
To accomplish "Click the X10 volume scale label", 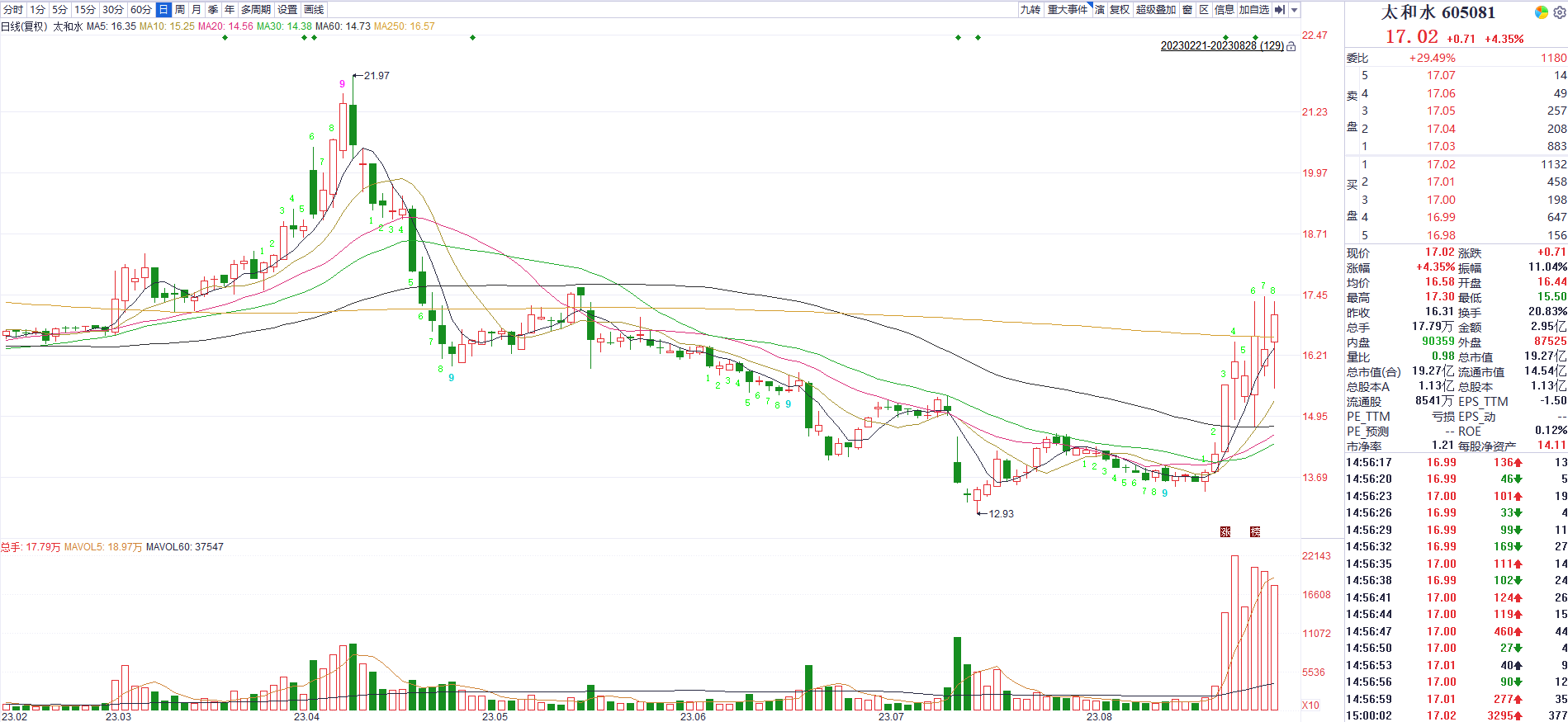I will click(1310, 705).
